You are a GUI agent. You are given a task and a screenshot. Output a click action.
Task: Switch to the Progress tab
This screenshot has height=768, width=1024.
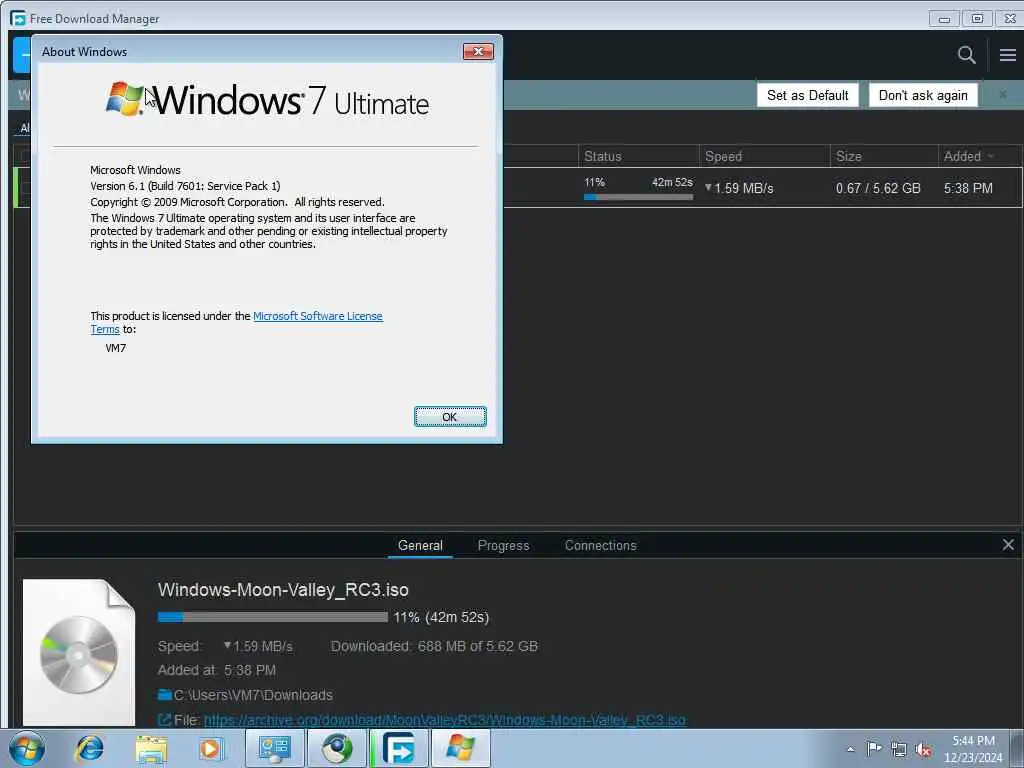click(x=504, y=545)
